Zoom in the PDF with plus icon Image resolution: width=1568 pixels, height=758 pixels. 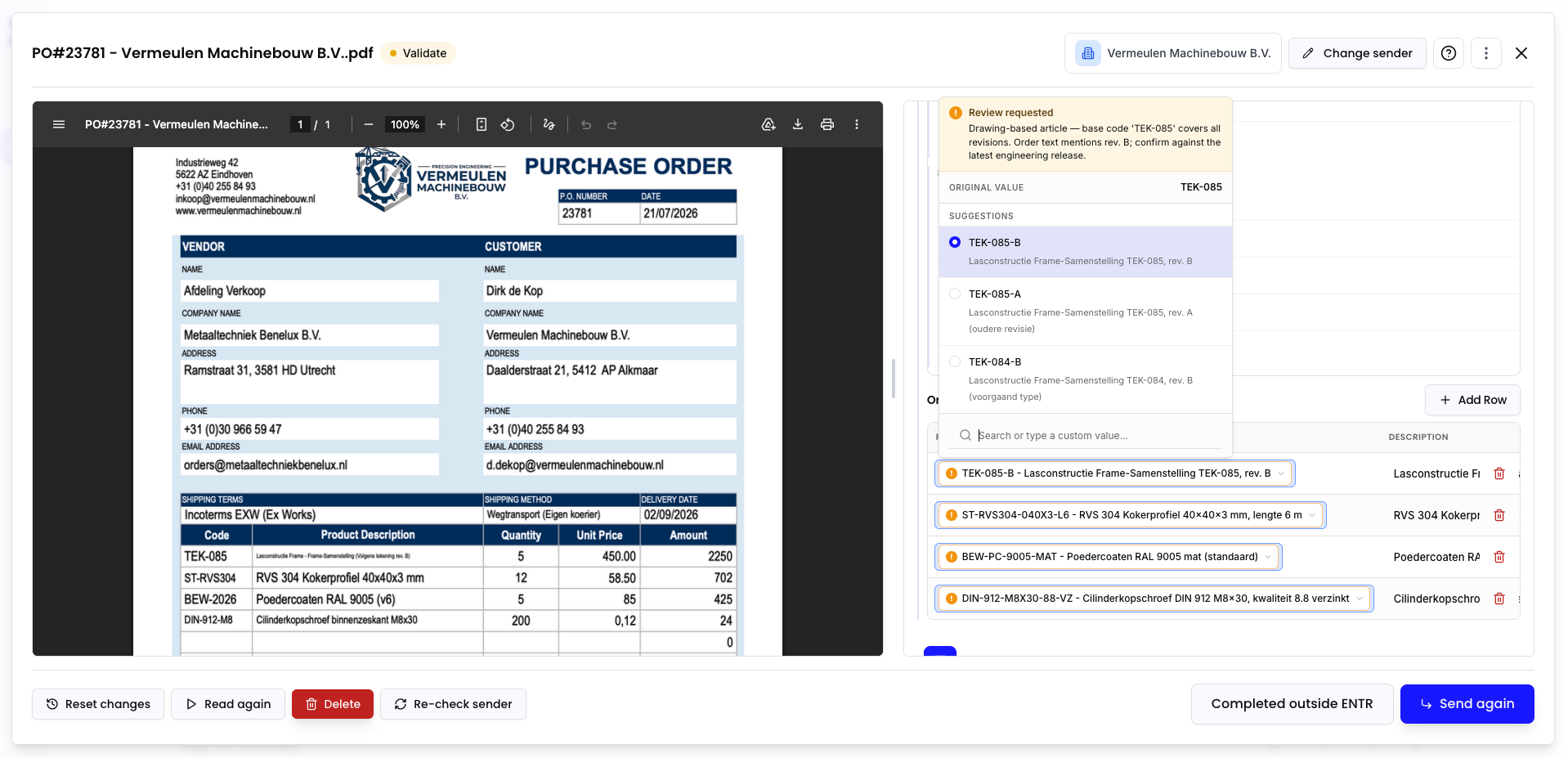click(x=441, y=124)
